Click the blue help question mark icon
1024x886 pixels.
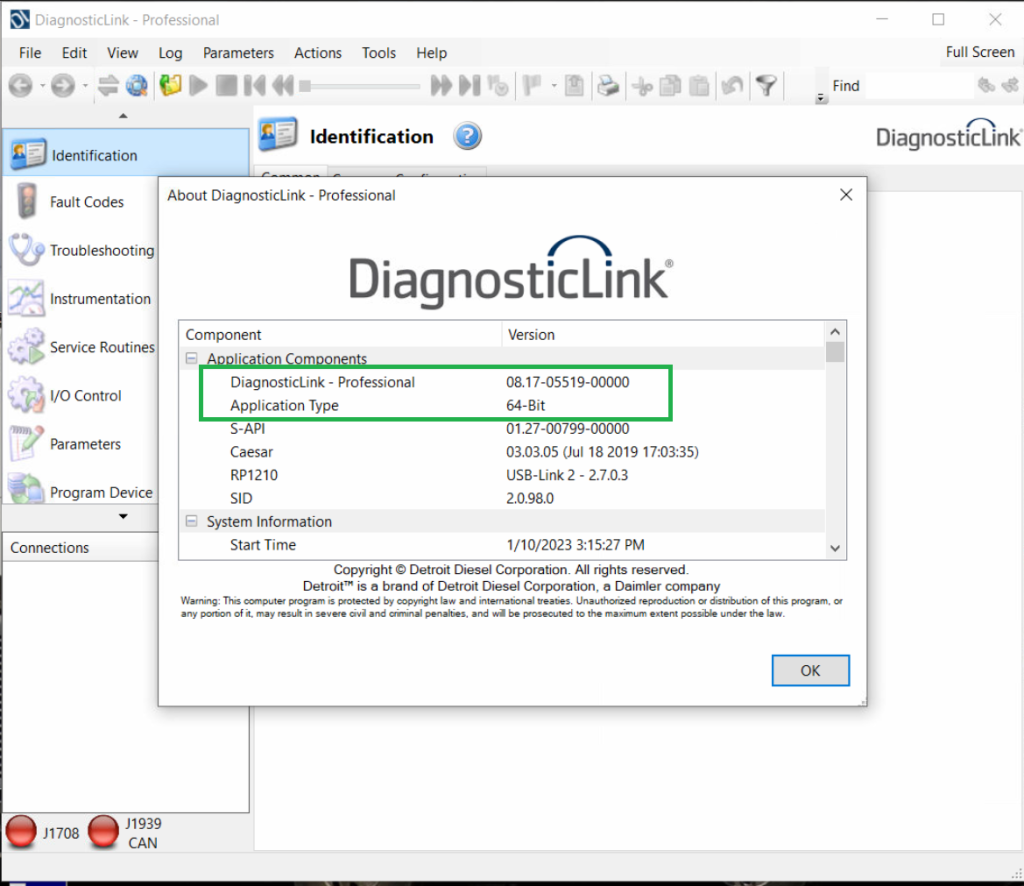pos(468,136)
